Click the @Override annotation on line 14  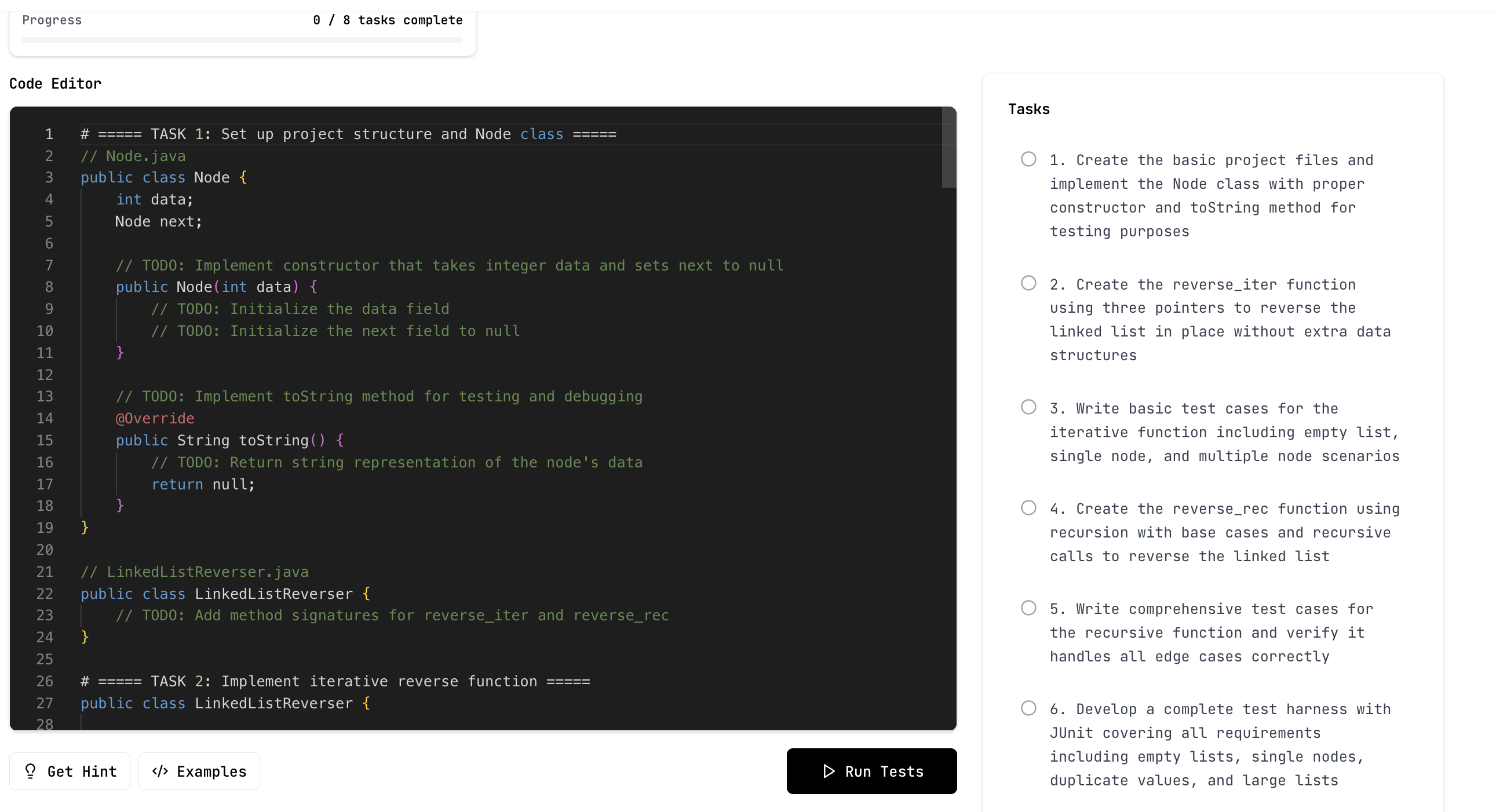(x=155, y=419)
